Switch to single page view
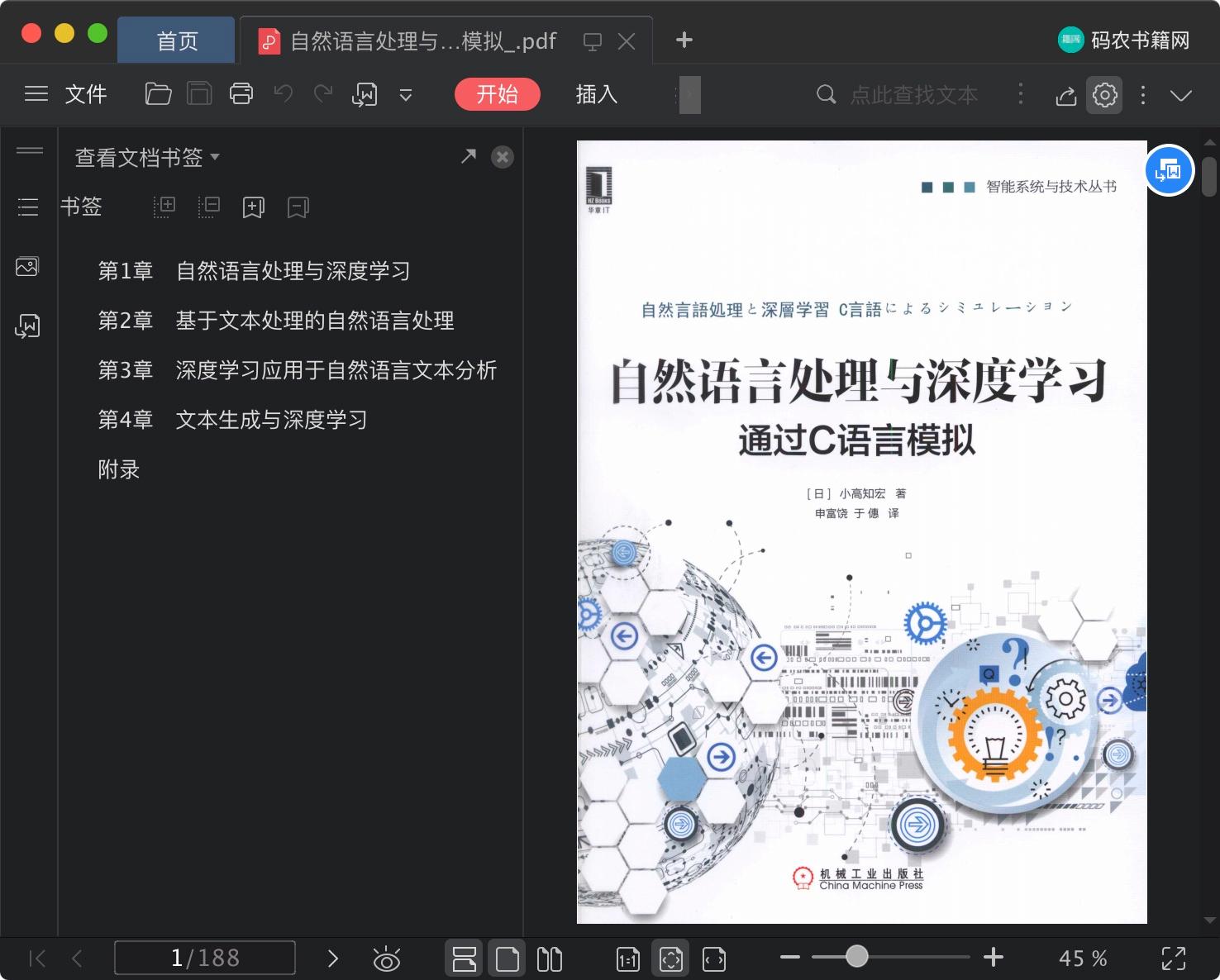Screen dimensions: 1220x980 tap(508, 959)
